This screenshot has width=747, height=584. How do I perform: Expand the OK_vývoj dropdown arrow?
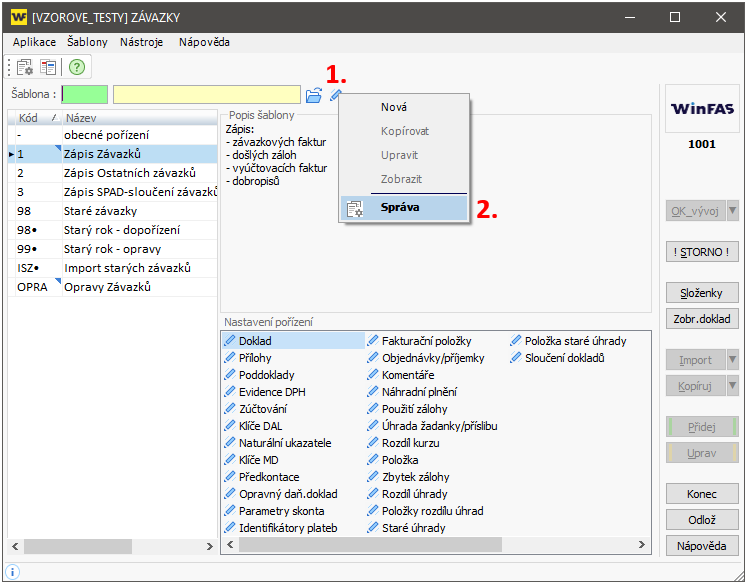click(733, 211)
